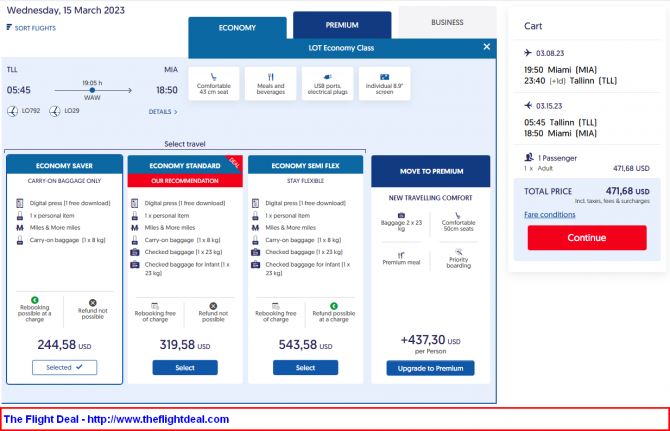Open the Fare conditions link
Viewport: 670px width, 431px height.
550,214
